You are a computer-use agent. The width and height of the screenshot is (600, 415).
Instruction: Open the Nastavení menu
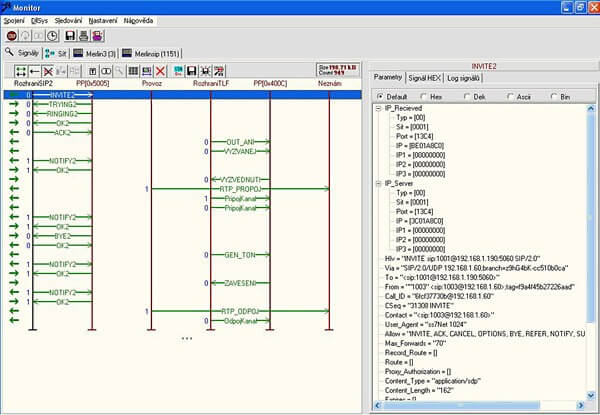[103, 21]
